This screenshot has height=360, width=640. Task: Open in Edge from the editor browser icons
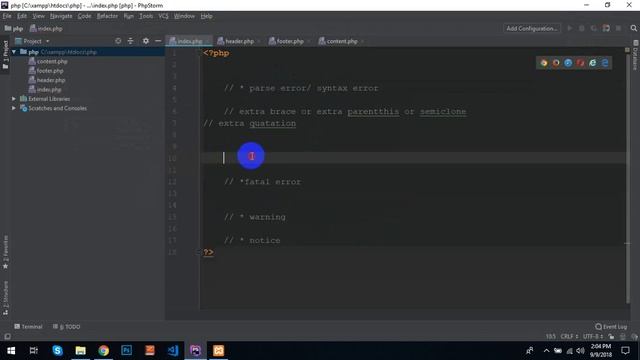(605, 63)
